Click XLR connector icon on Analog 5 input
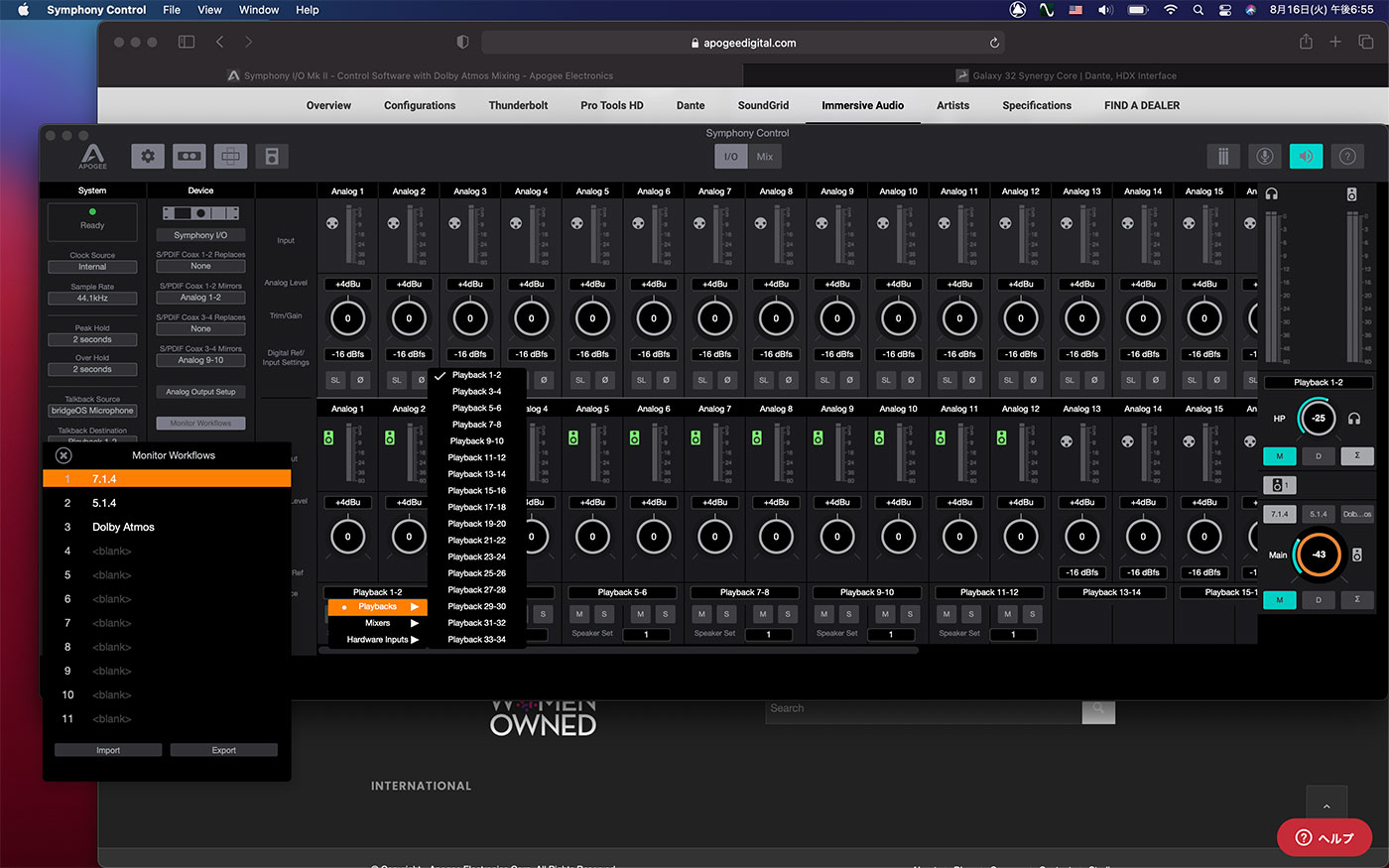Viewport: 1389px width, 868px height. (x=576, y=224)
